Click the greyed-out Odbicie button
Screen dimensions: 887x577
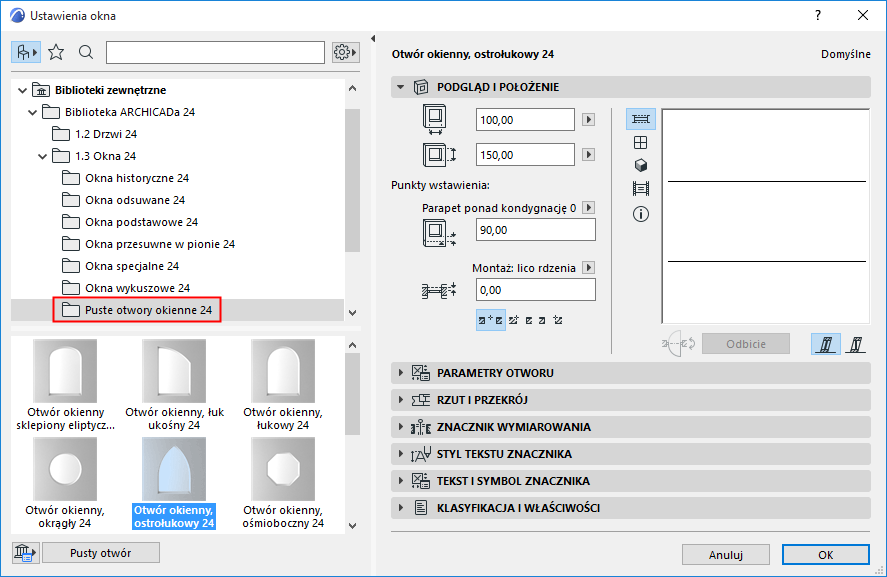click(746, 344)
